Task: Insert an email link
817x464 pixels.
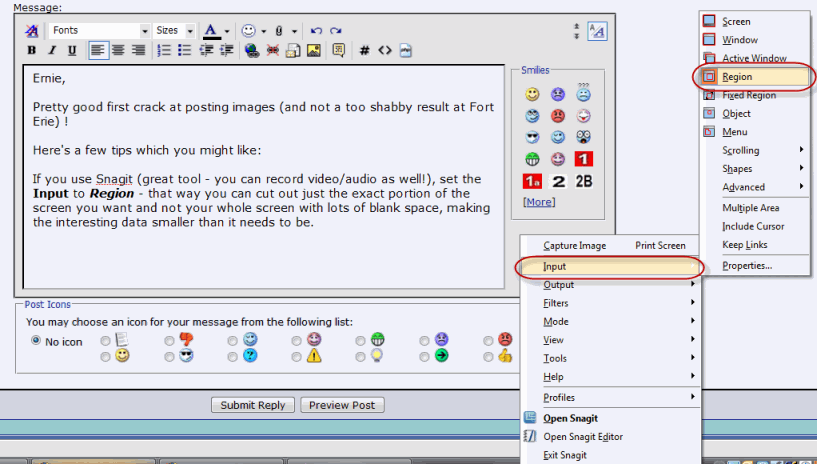Action: [293, 51]
